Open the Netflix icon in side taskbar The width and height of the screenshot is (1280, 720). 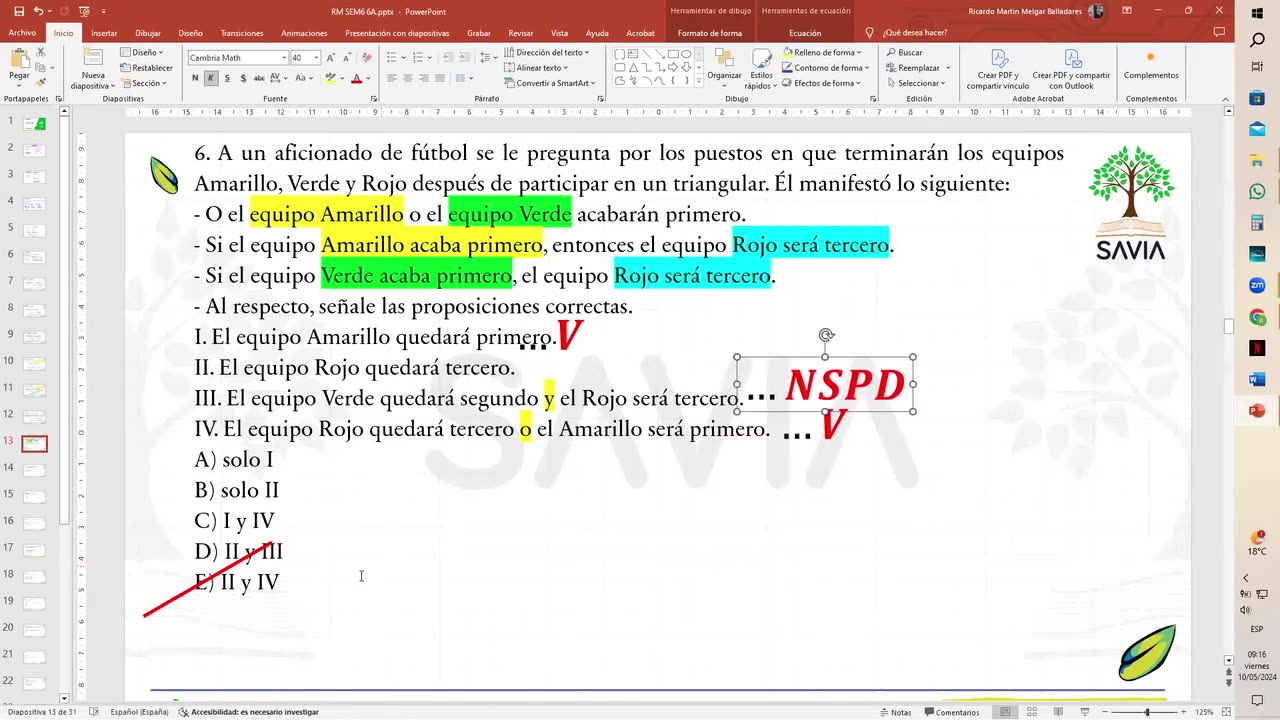pos(1257,348)
